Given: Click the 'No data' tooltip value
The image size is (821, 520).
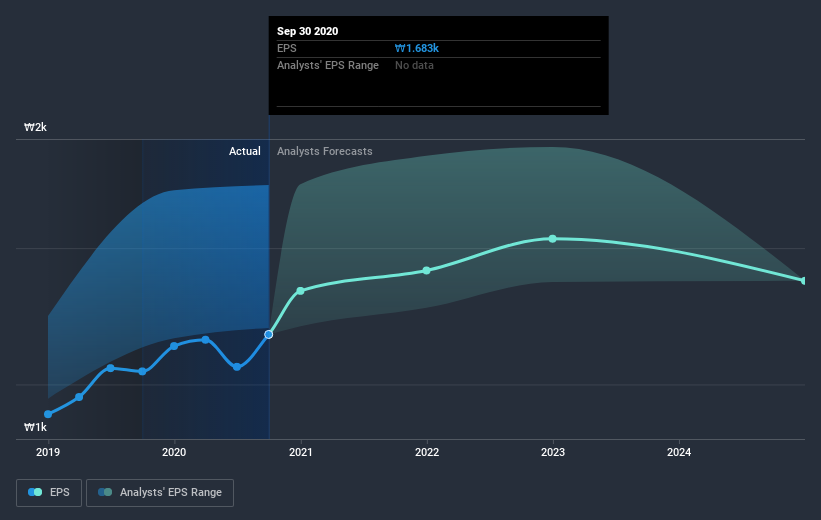Looking at the screenshot, I should (x=414, y=65).
